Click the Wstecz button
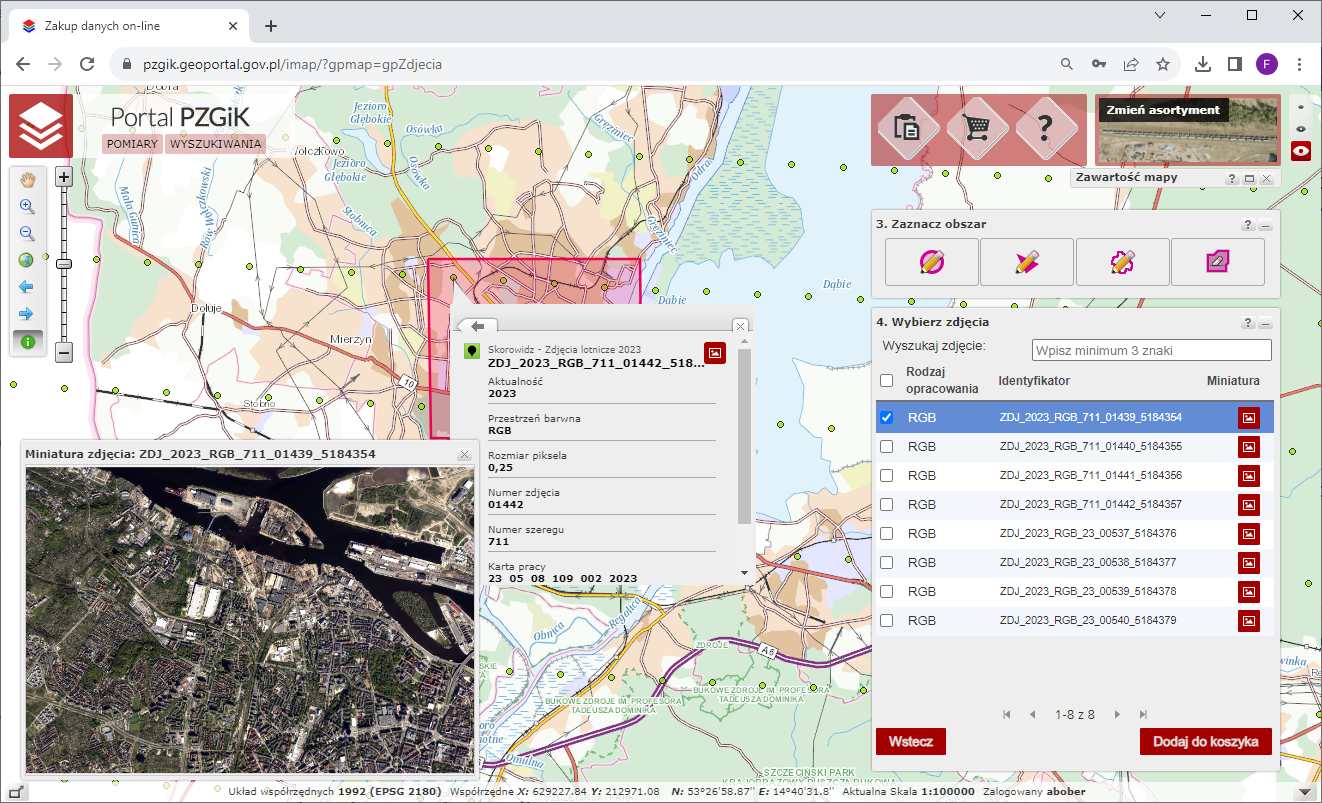This screenshot has height=803, width=1322. tap(910, 741)
